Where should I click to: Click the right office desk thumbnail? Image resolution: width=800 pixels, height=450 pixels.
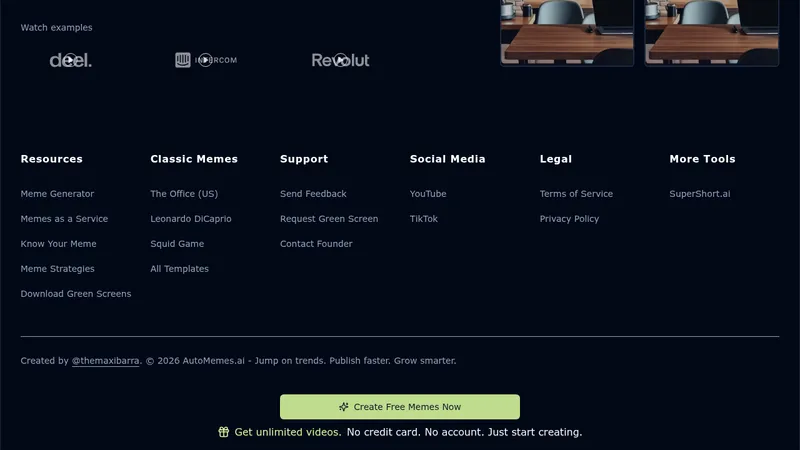[x=712, y=33]
